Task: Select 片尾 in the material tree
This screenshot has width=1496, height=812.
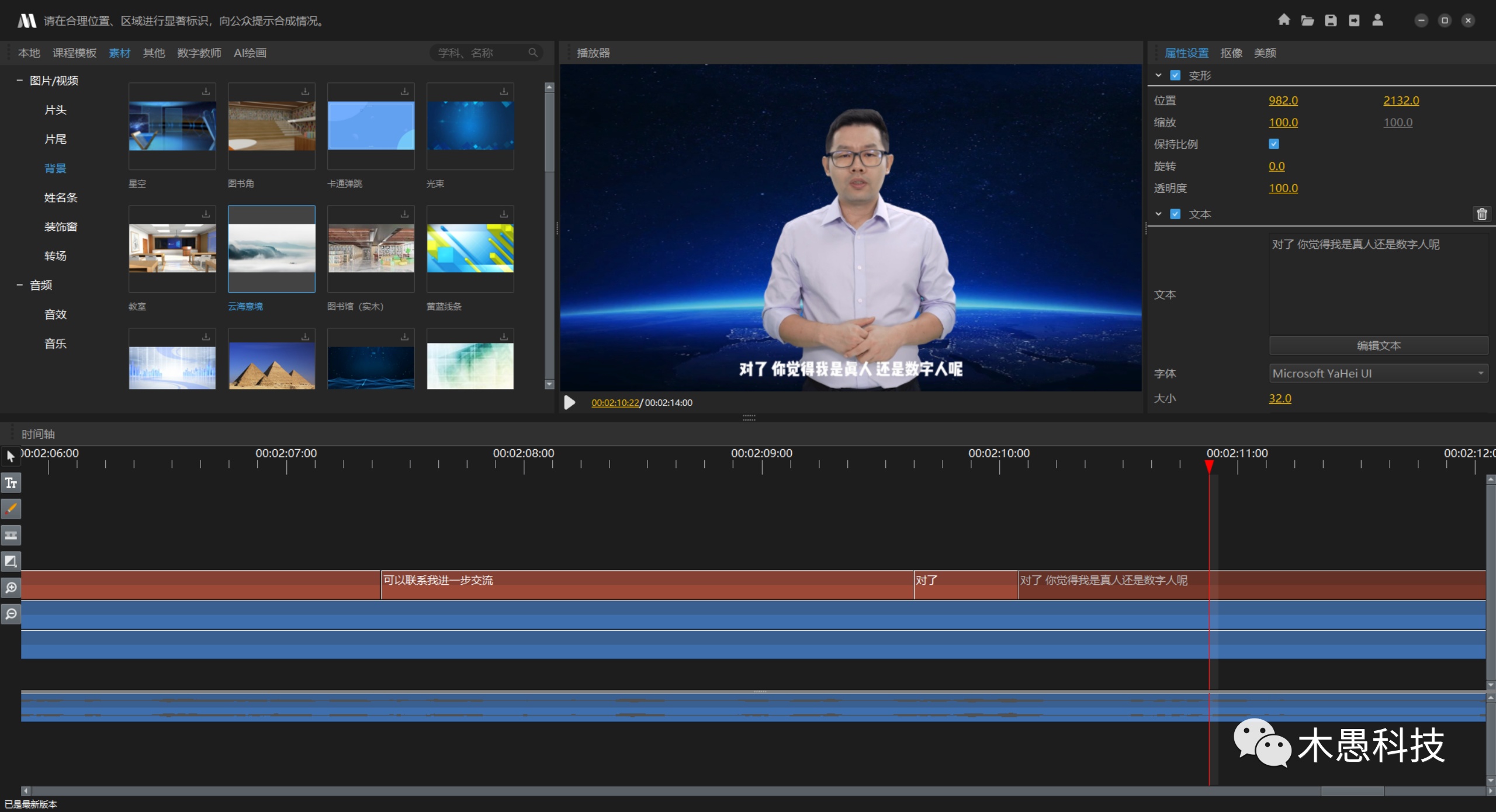Action: point(56,139)
